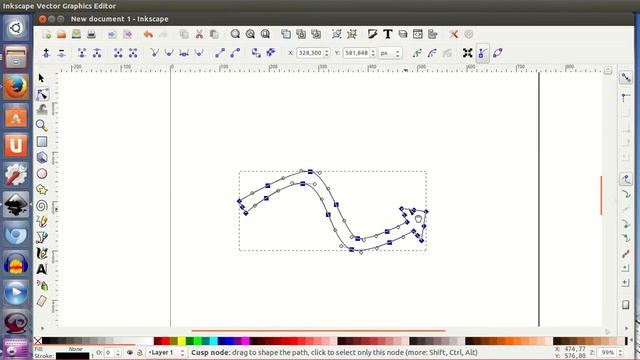This screenshot has width=640, height=360.
Task: Open Ubuntu Software Center launcher icon
Action: (16, 117)
